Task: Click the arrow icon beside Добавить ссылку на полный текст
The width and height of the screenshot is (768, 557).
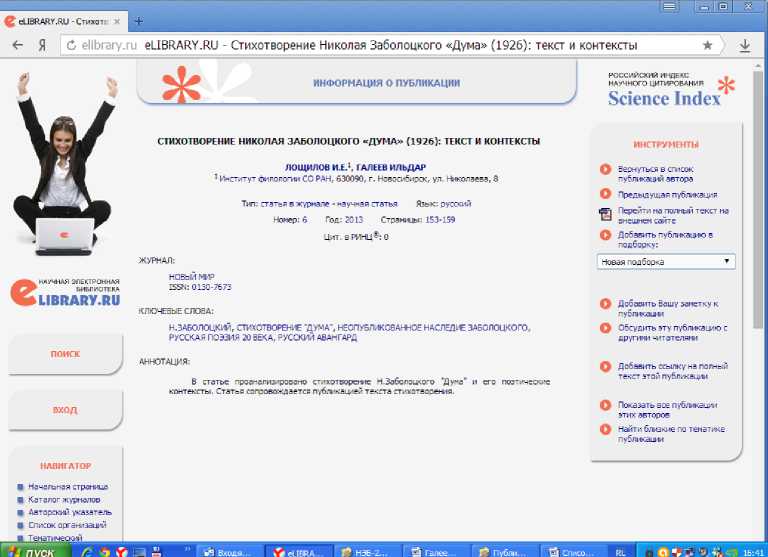Action: point(605,366)
